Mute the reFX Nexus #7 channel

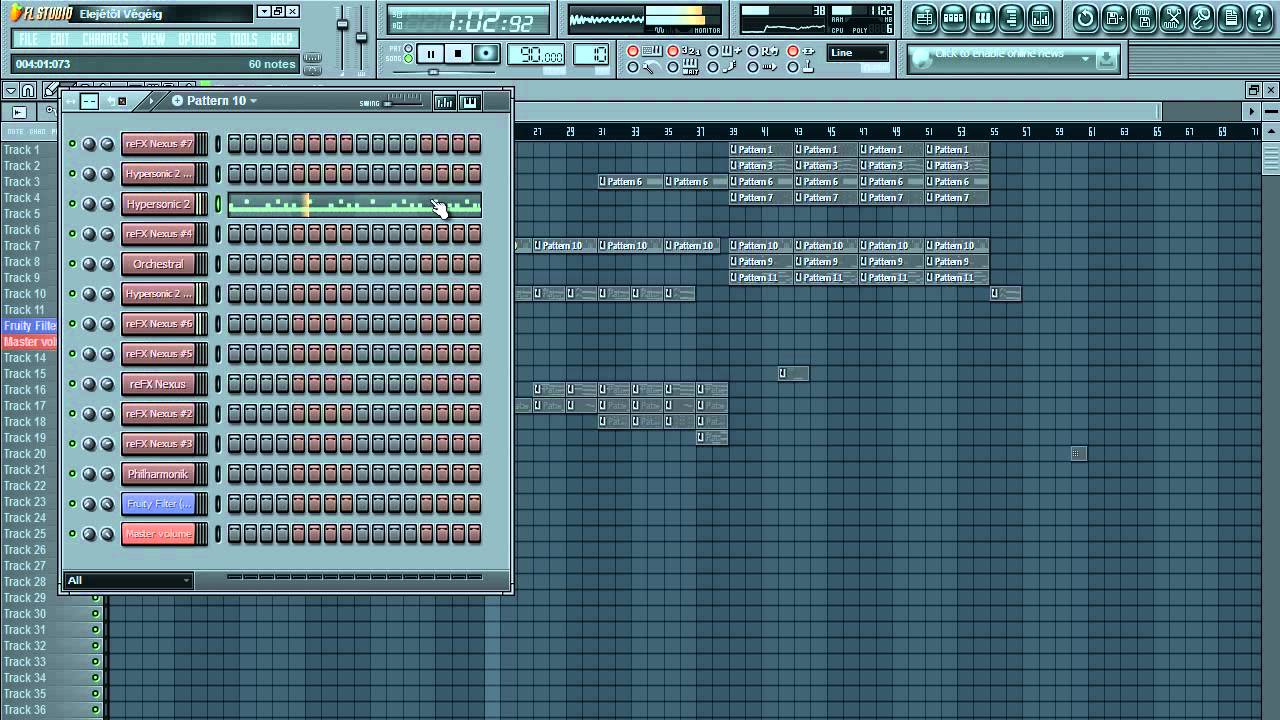click(x=72, y=144)
